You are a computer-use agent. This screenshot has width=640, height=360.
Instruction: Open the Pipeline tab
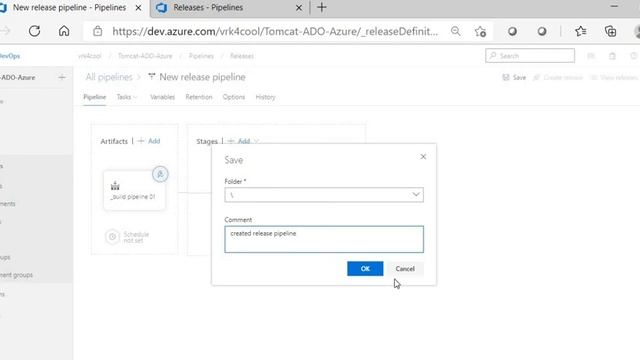tap(95, 97)
